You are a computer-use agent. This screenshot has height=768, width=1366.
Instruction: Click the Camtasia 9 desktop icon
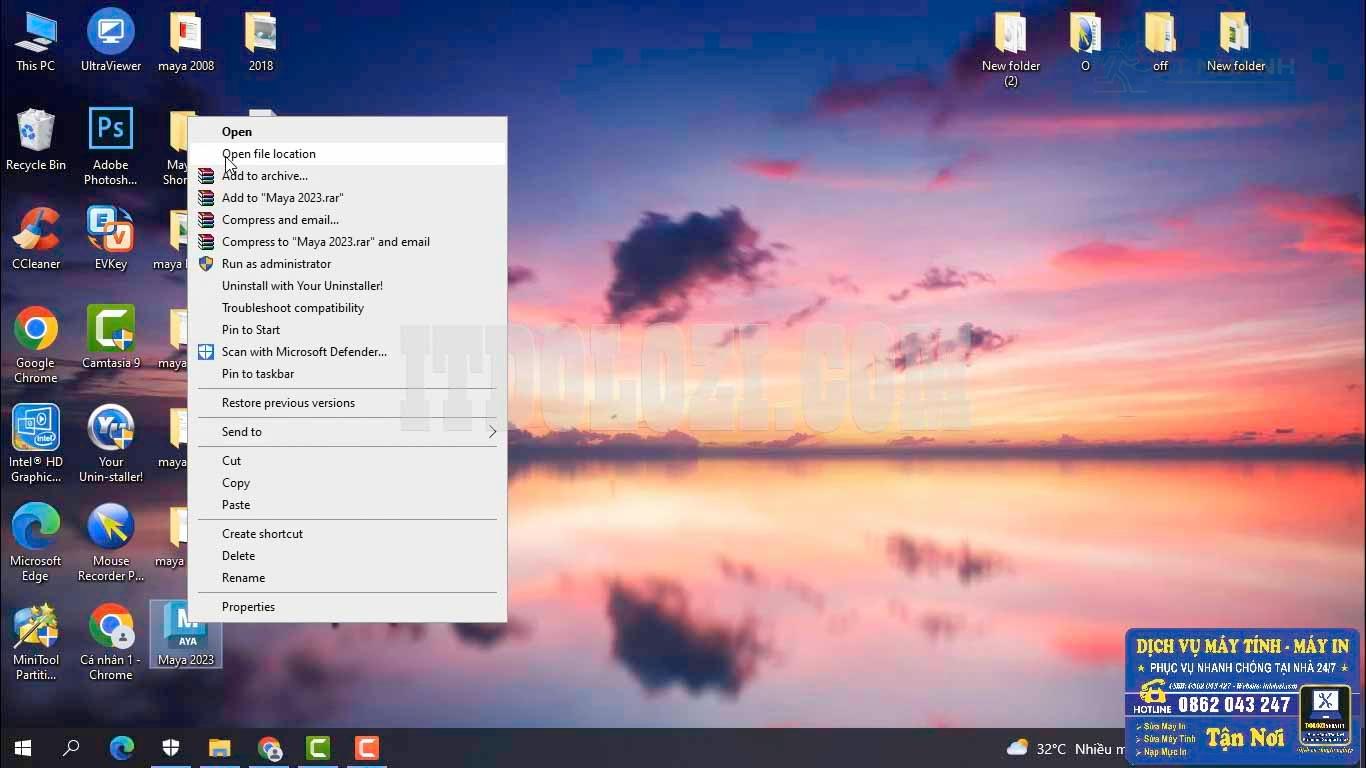(x=110, y=337)
